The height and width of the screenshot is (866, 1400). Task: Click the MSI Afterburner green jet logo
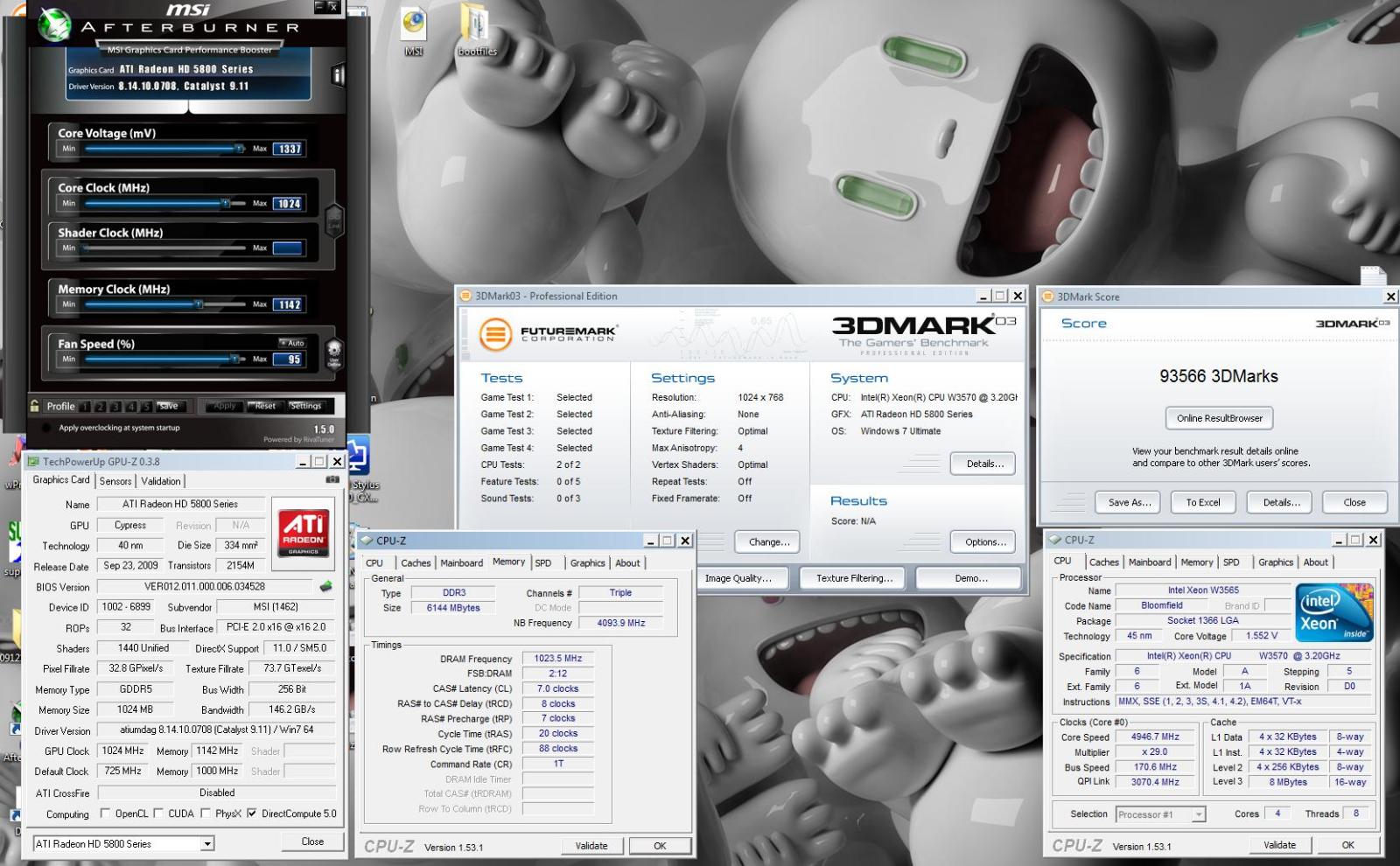pos(55,25)
